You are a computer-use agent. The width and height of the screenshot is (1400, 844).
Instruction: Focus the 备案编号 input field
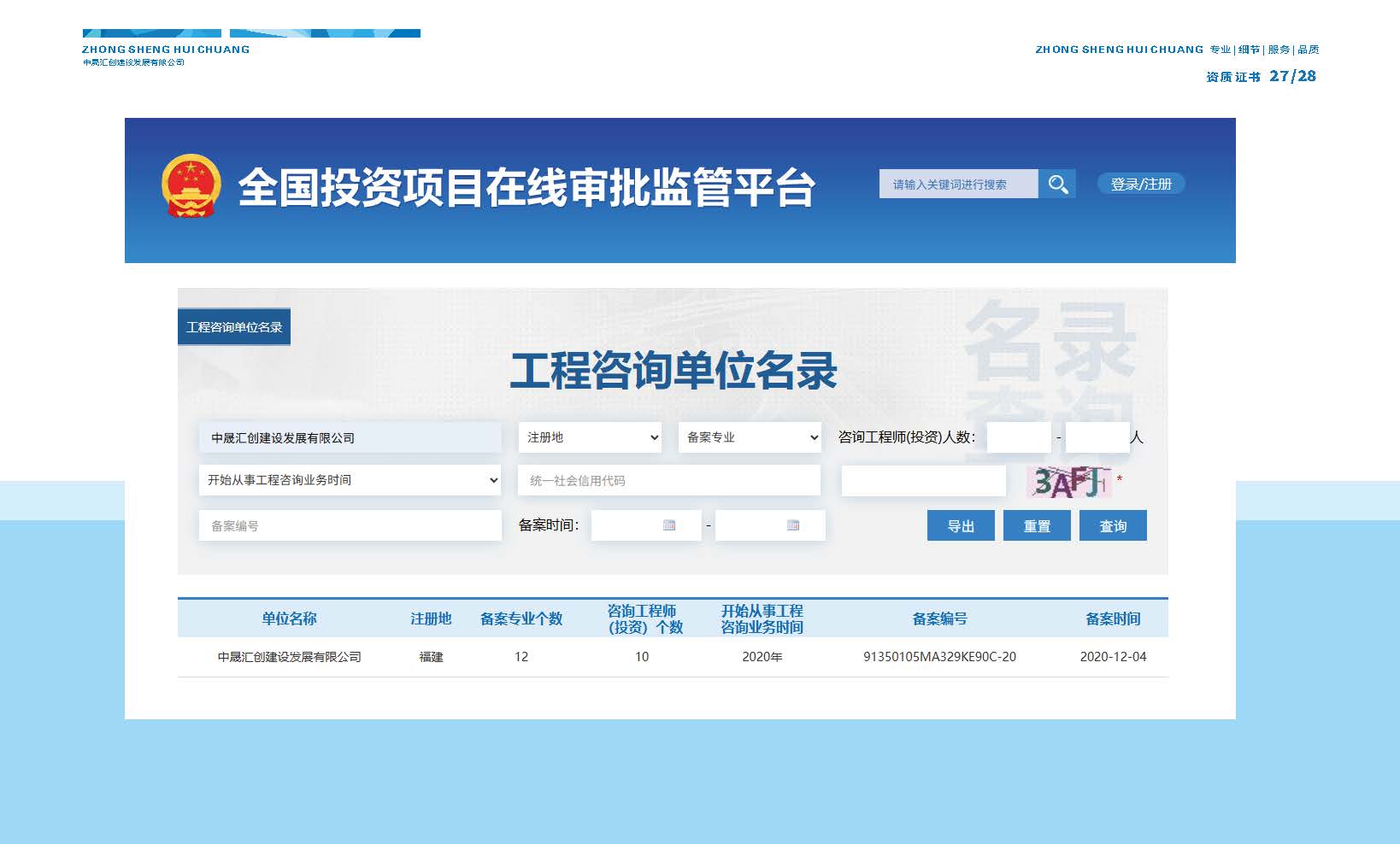(350, 525)
